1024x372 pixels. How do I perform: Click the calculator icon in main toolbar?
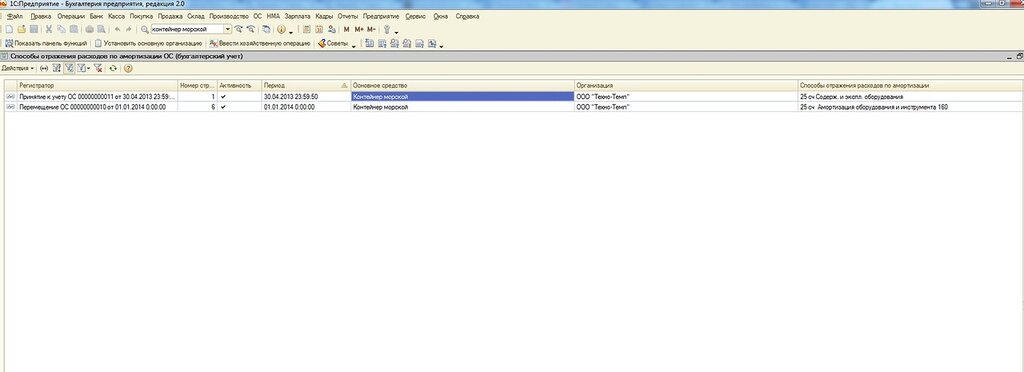point(307,29)
